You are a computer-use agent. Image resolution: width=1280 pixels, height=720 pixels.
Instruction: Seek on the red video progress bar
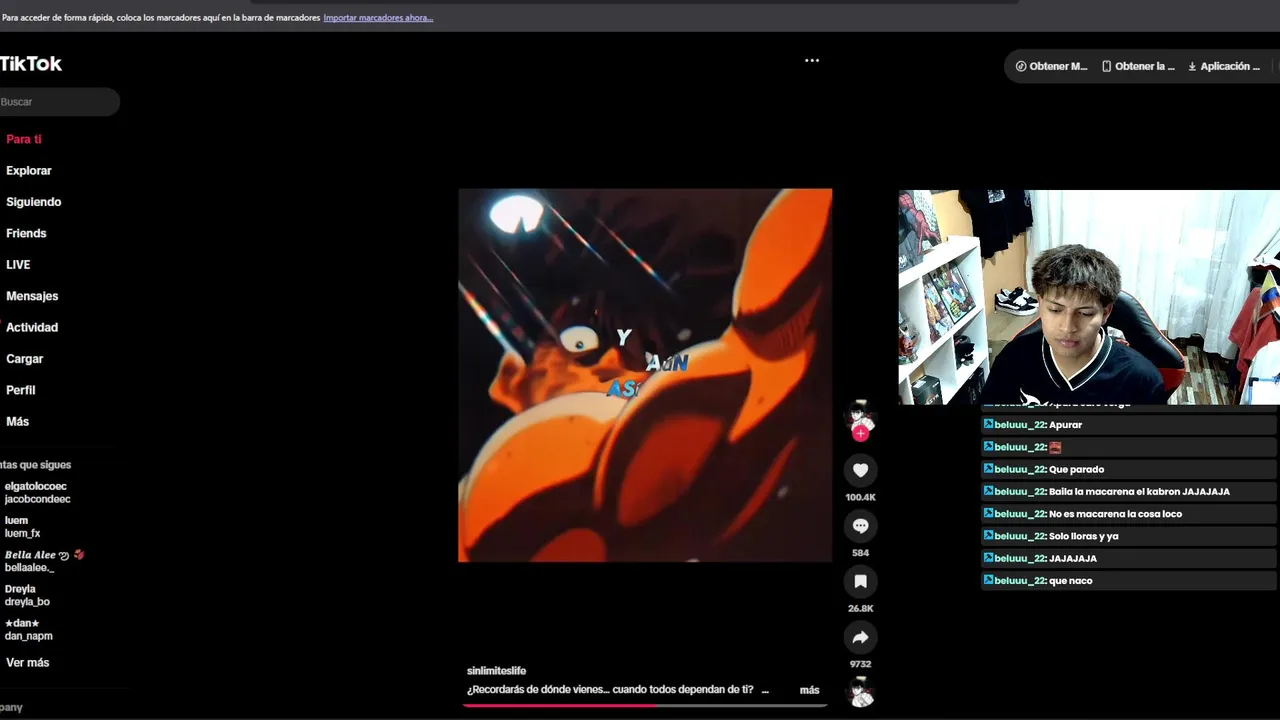pos(645,705)
